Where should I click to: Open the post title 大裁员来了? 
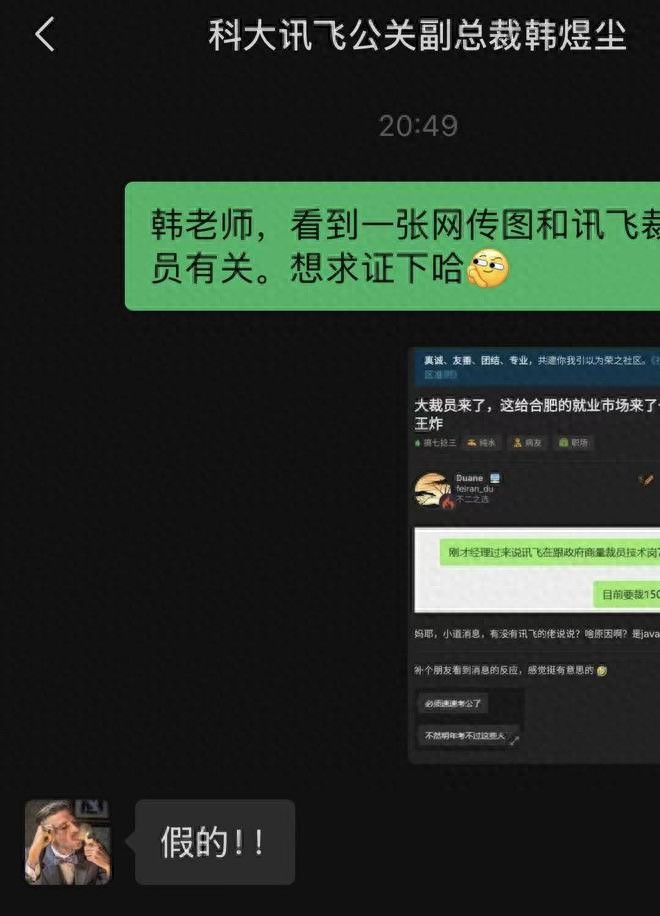[x=537, y=414]
